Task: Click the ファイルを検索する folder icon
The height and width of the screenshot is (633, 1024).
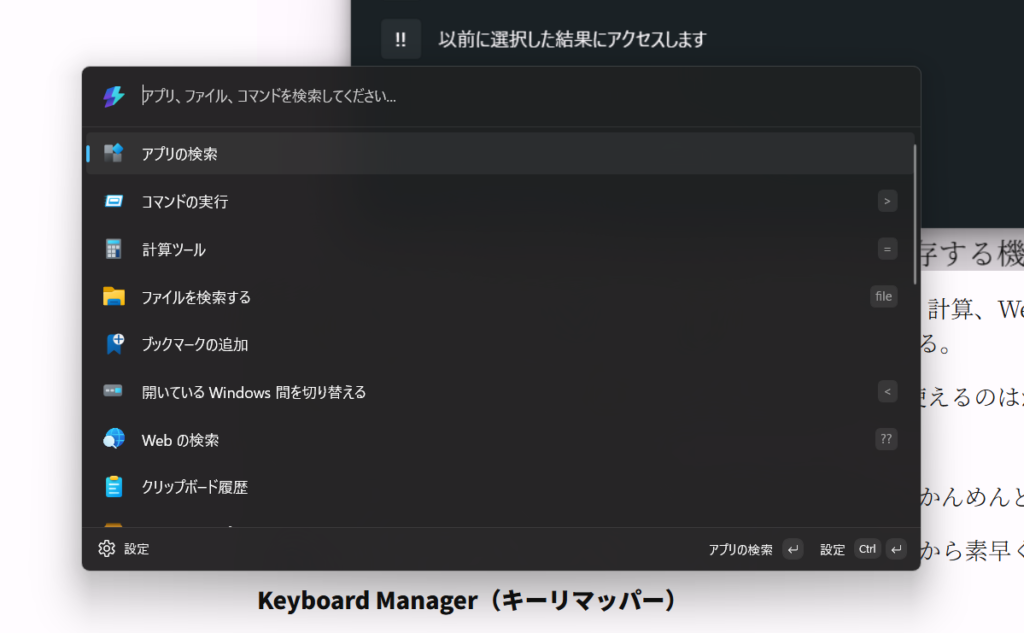Action: (x=113, y=297)
